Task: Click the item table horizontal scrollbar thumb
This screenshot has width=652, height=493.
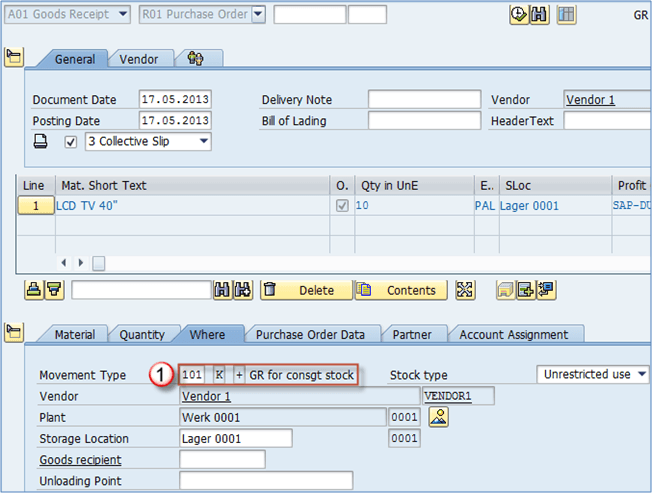Action: pos(99,262)
